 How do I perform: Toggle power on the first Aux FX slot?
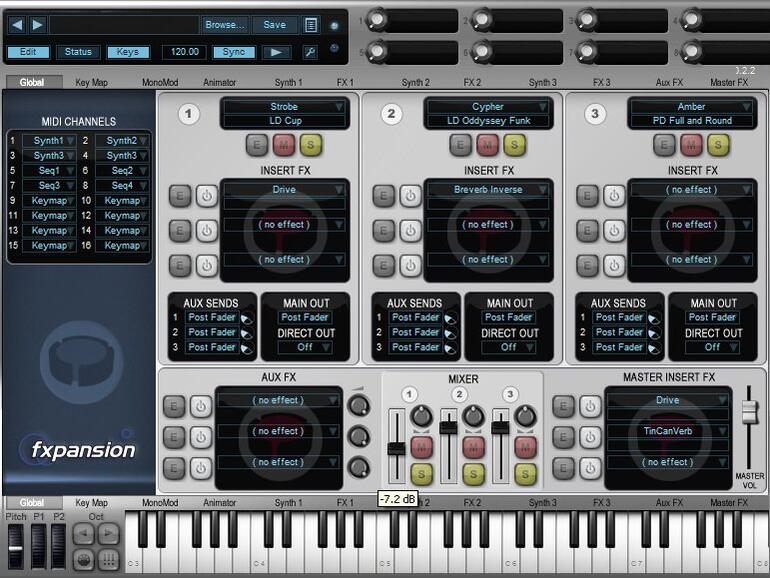200,406
